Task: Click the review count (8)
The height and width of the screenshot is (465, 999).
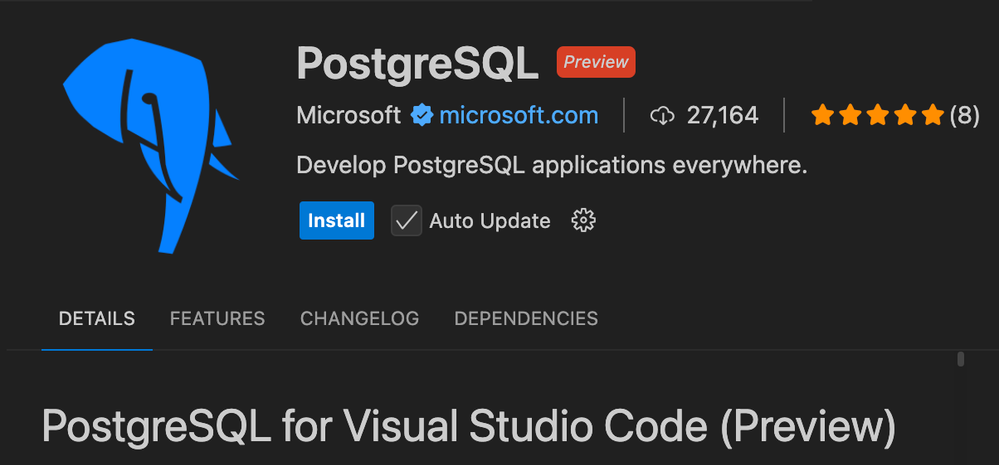Action: [964, 116]
